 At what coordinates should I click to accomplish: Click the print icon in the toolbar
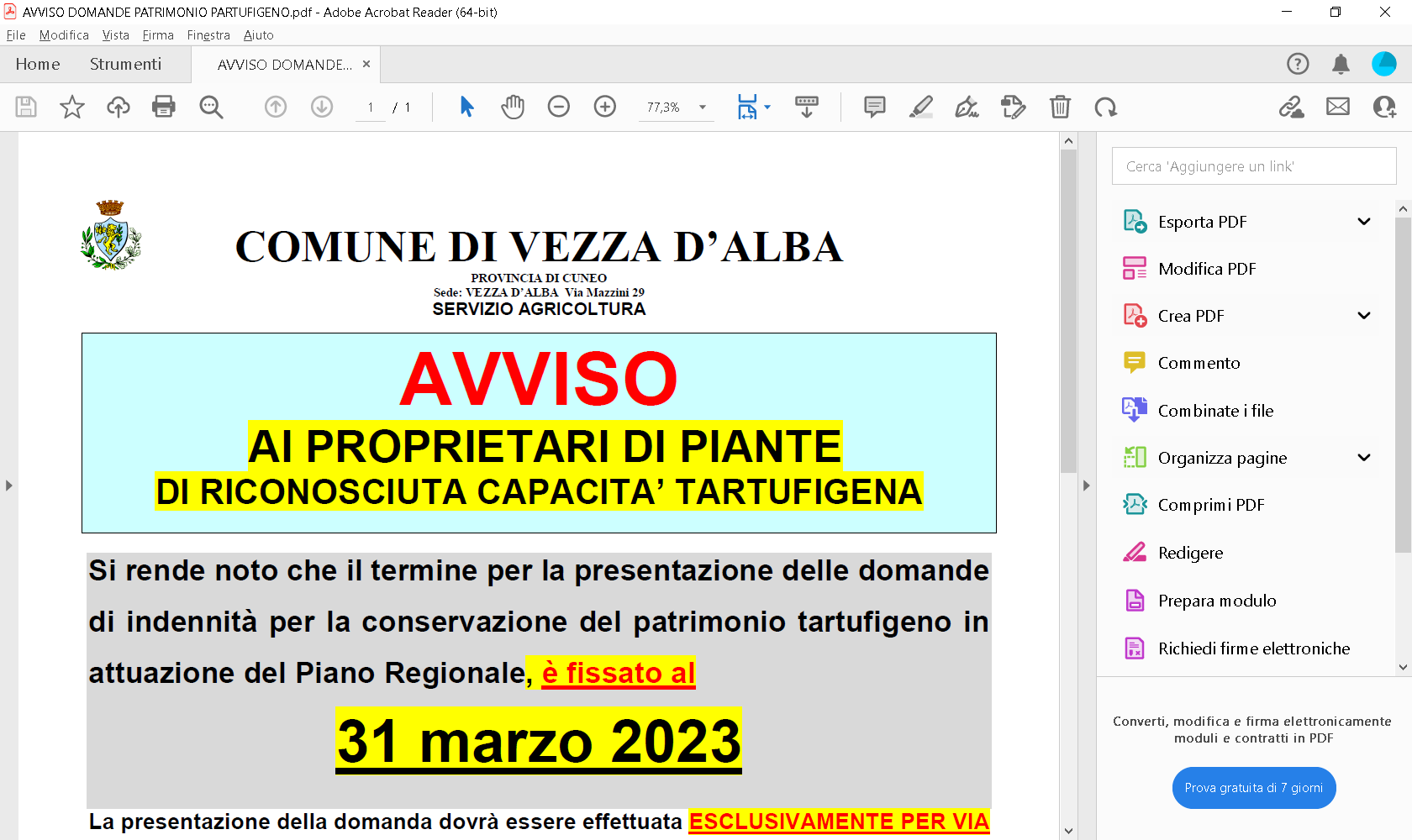coord(164,107)
